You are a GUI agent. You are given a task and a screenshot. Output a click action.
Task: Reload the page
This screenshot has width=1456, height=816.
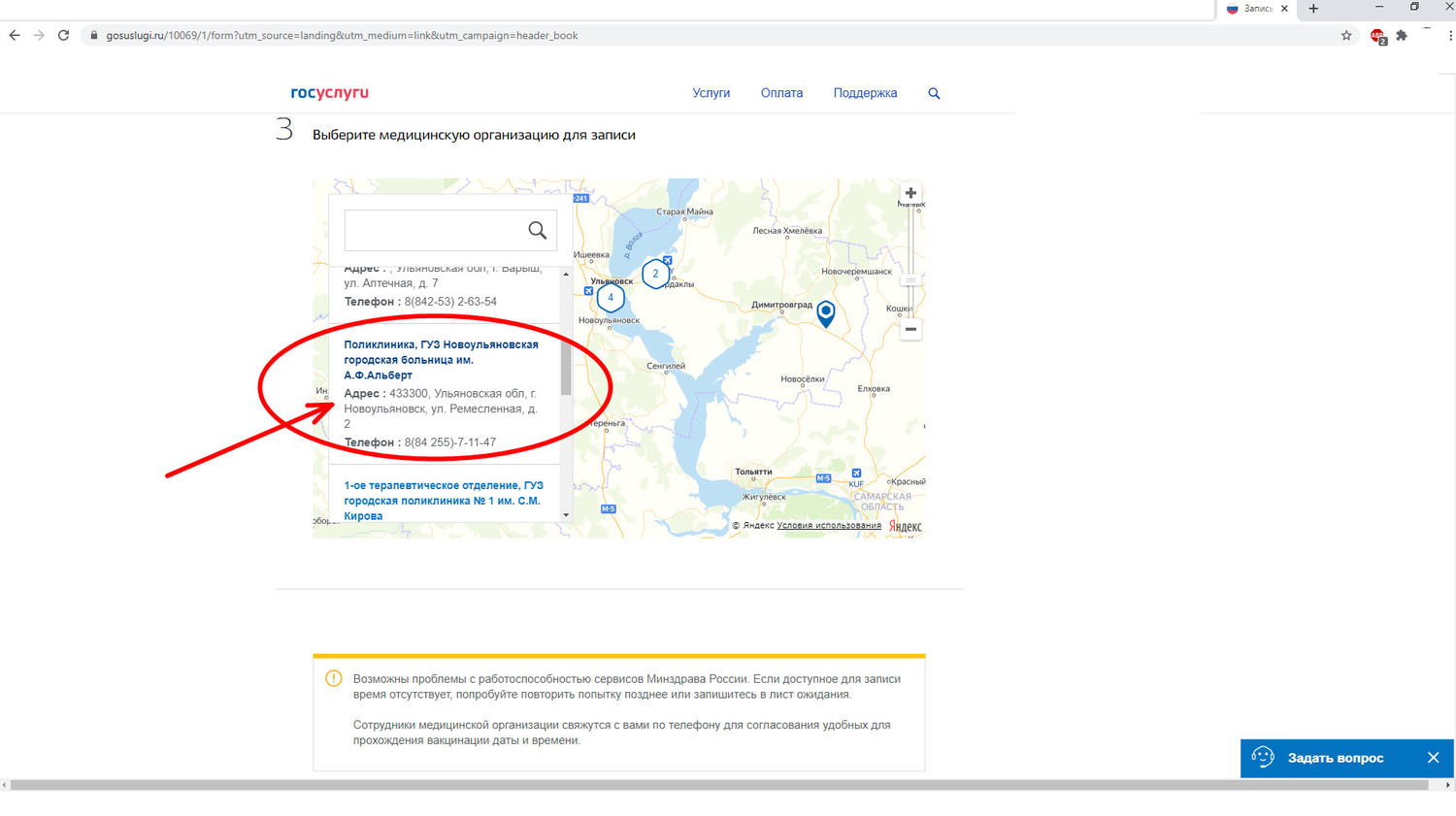[x=64, y=35]
